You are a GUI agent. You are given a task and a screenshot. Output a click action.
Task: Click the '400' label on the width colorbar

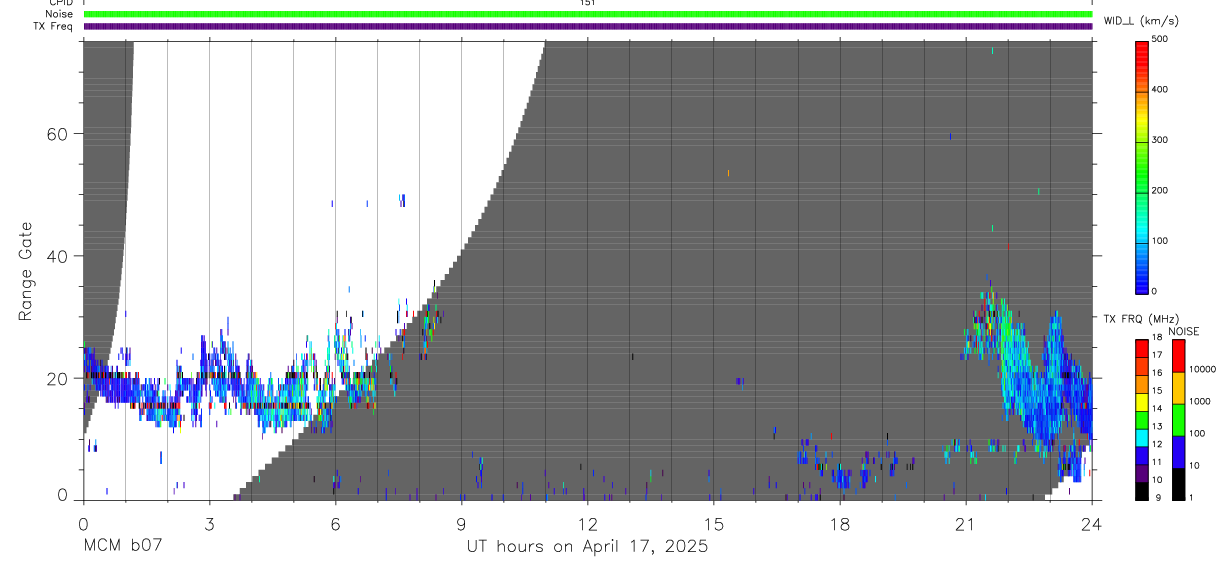[x=1160, y=90]
